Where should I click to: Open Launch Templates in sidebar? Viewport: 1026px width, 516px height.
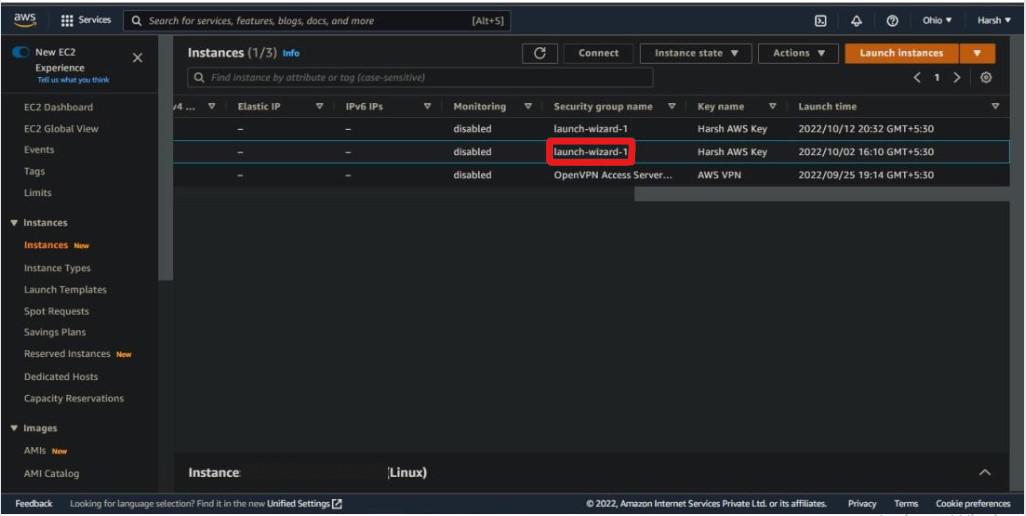point(65,290)
